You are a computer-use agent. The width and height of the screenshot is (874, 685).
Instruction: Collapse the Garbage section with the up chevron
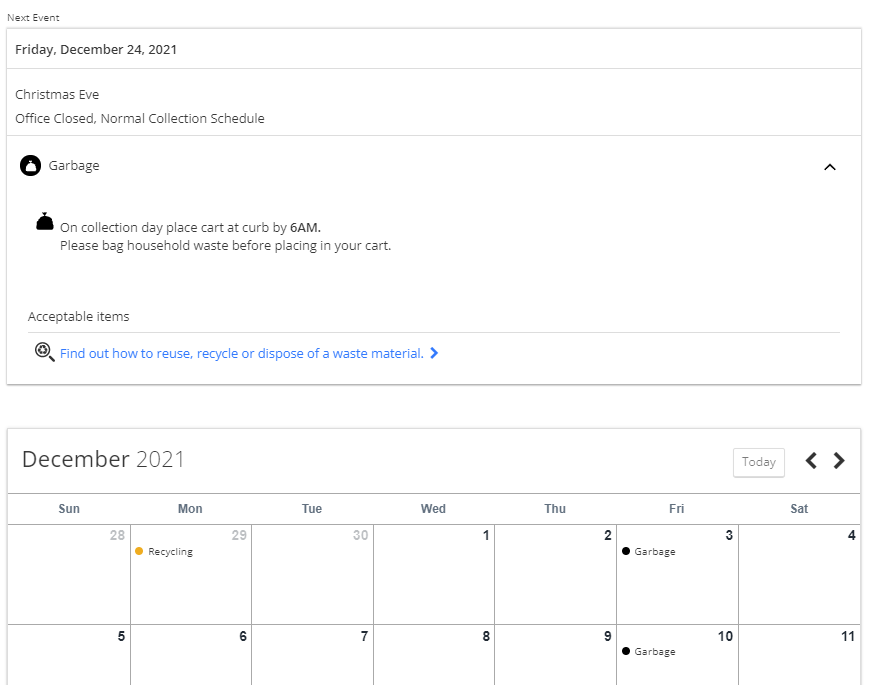pyautogui.click(x=830, y=167)
